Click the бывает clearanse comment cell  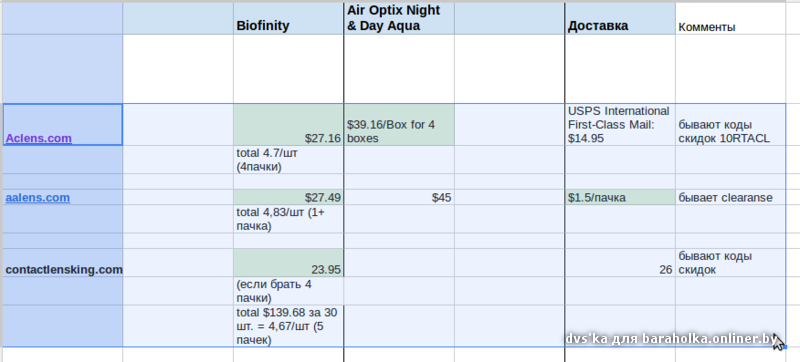coord(730,197)
